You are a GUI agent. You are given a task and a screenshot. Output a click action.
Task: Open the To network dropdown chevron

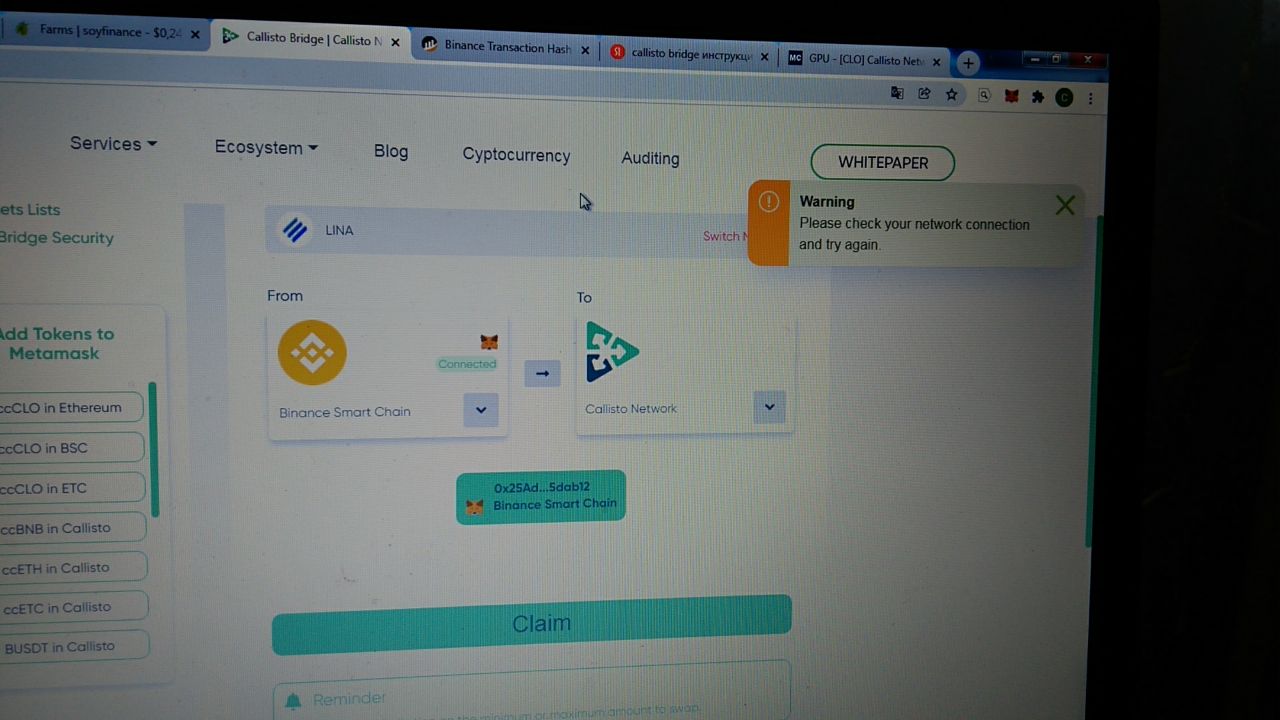769,407
